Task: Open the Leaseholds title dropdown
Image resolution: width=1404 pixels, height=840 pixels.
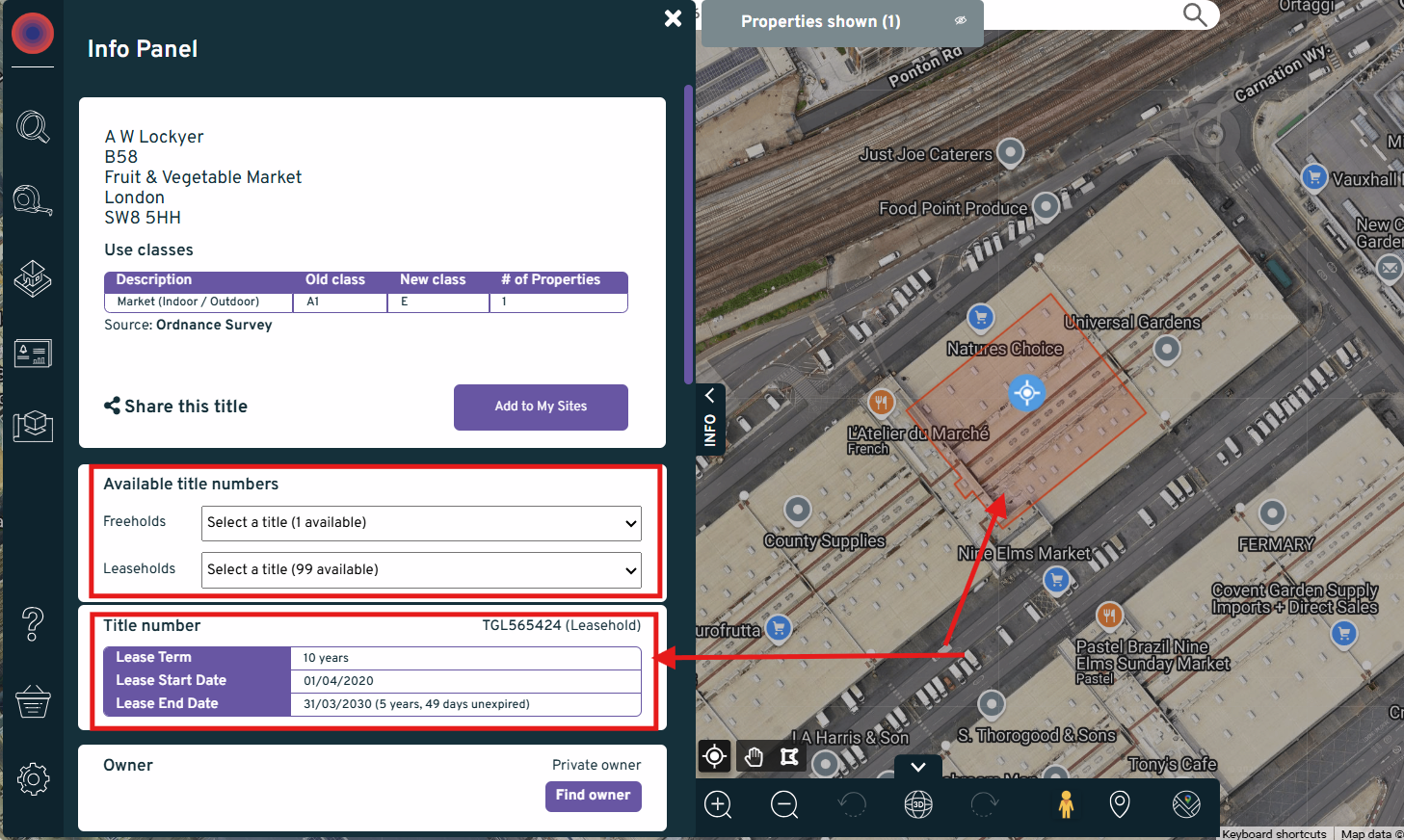Action: (421, 570)
